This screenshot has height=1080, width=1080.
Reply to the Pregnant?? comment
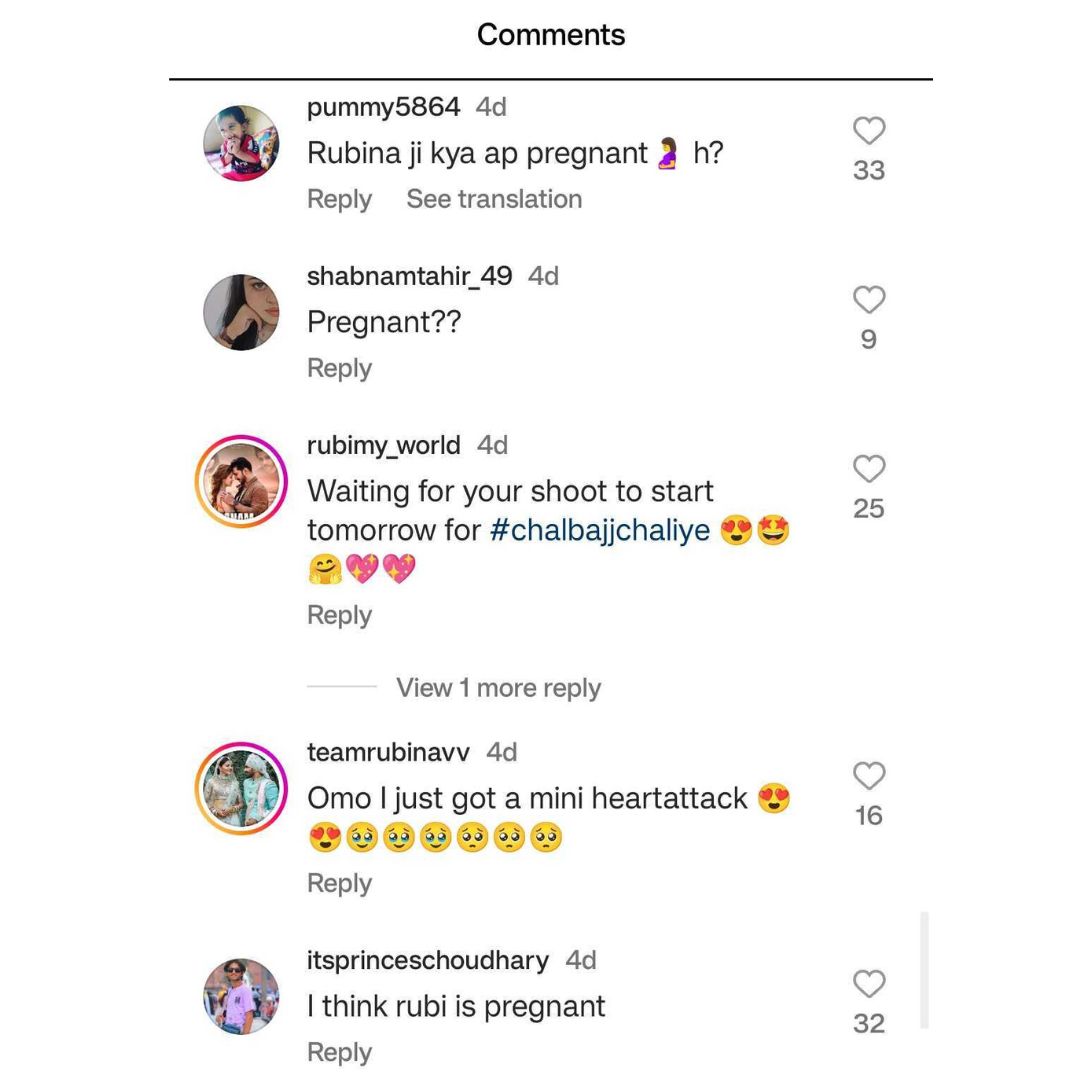coord(339,368)
